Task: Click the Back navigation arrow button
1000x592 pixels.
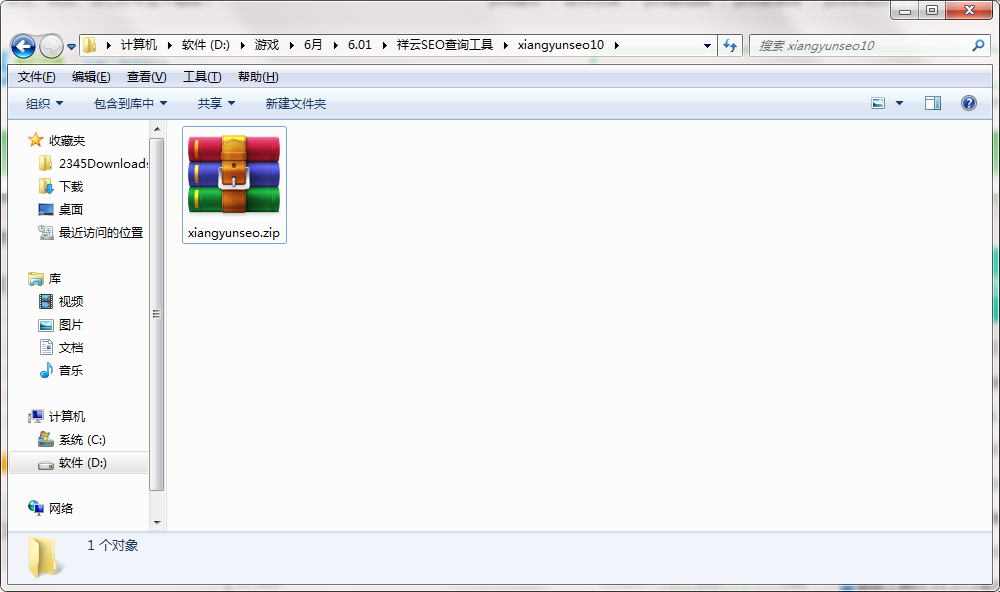Action: 24,46
